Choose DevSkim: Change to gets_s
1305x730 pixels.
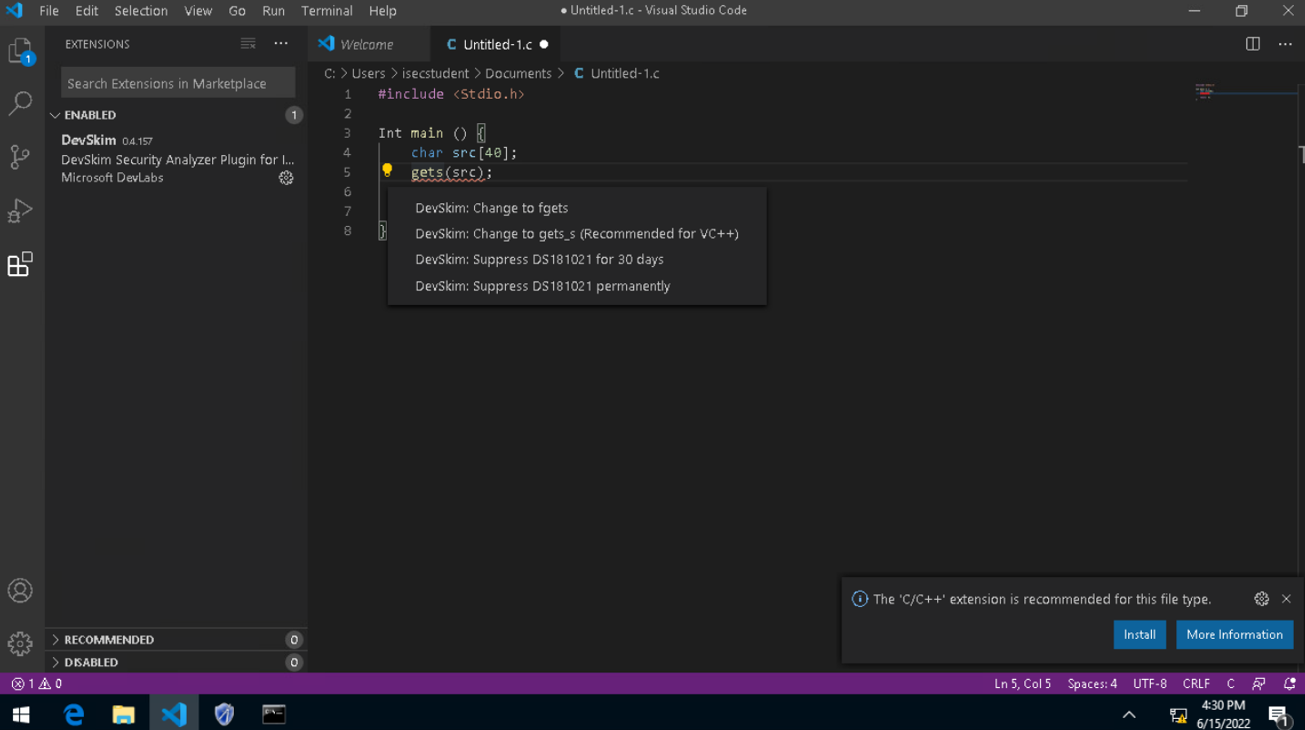click(x=577, y=234)
